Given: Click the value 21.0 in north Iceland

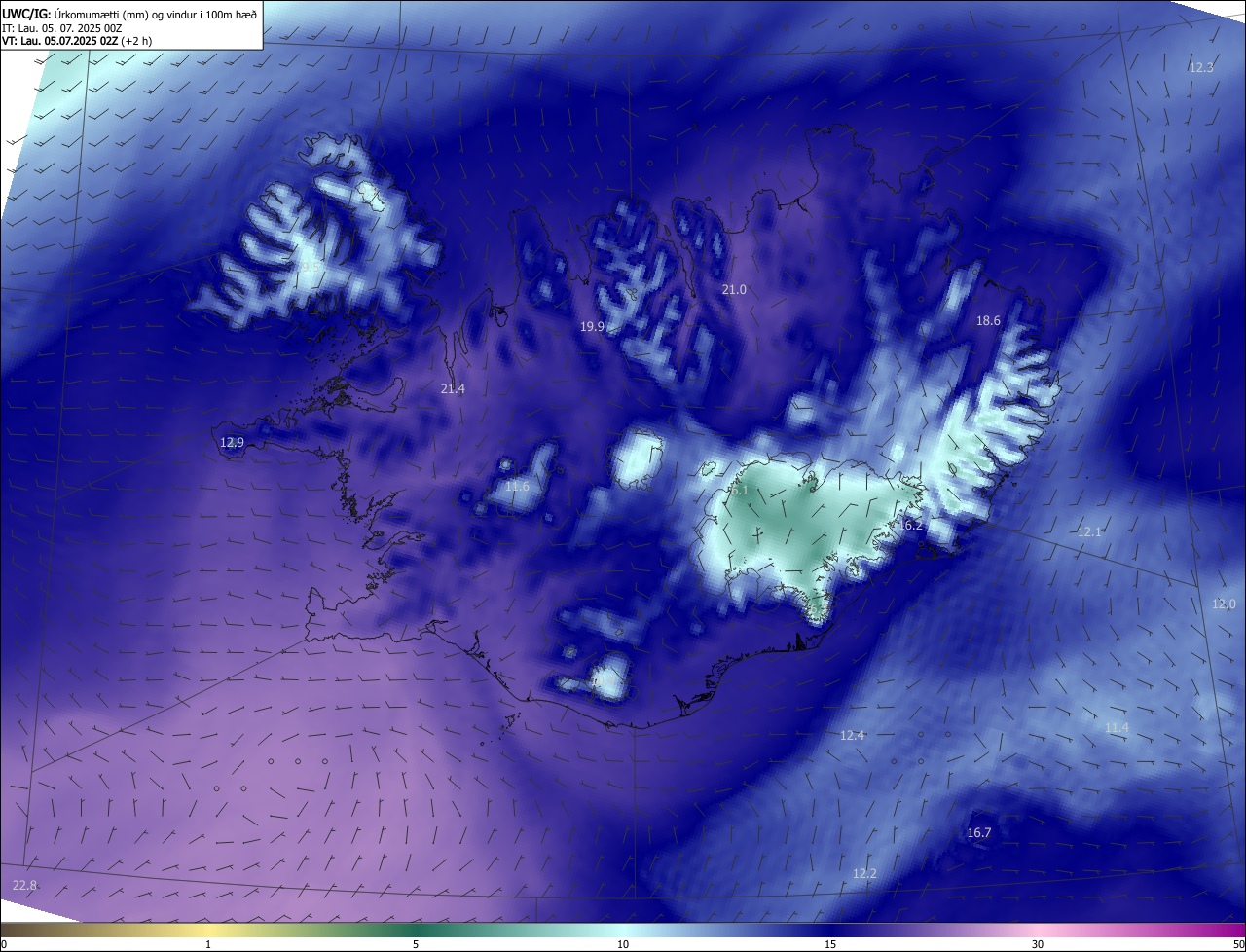Looking at the screenshot, I should (734, 290).
